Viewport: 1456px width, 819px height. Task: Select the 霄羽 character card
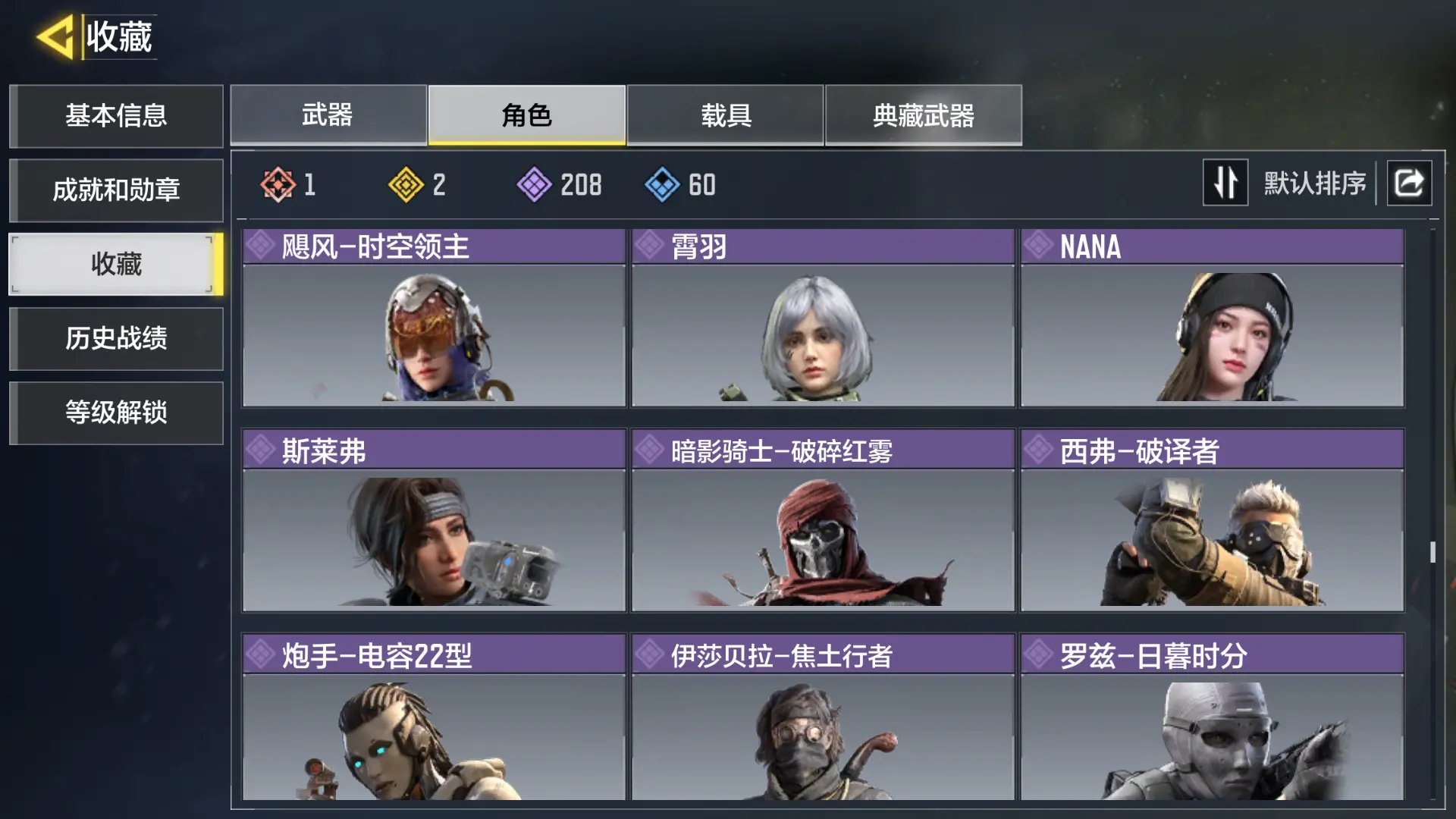click(x=823, y=318)
